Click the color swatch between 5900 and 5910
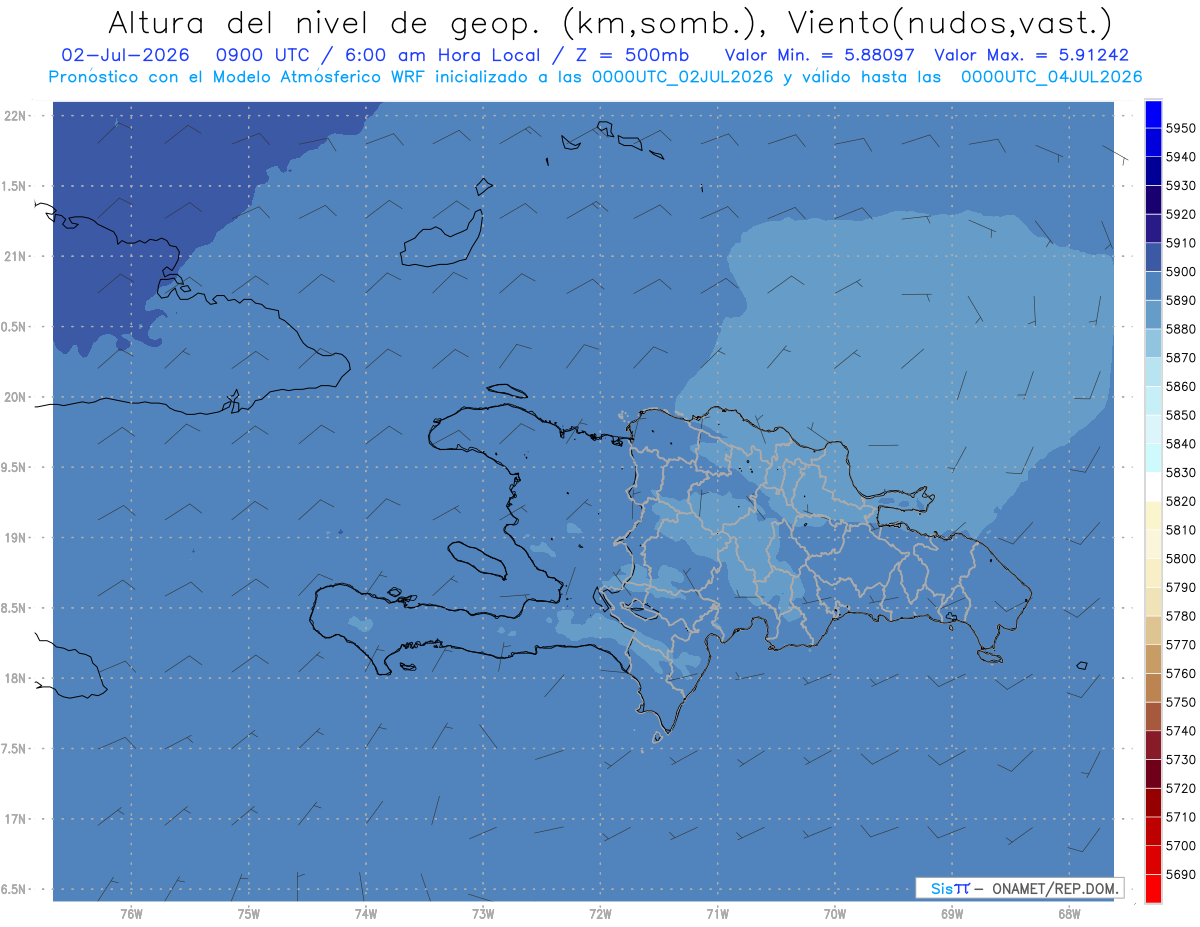This screenshot has height=927, width=1200. click(x=1153, y=257)
